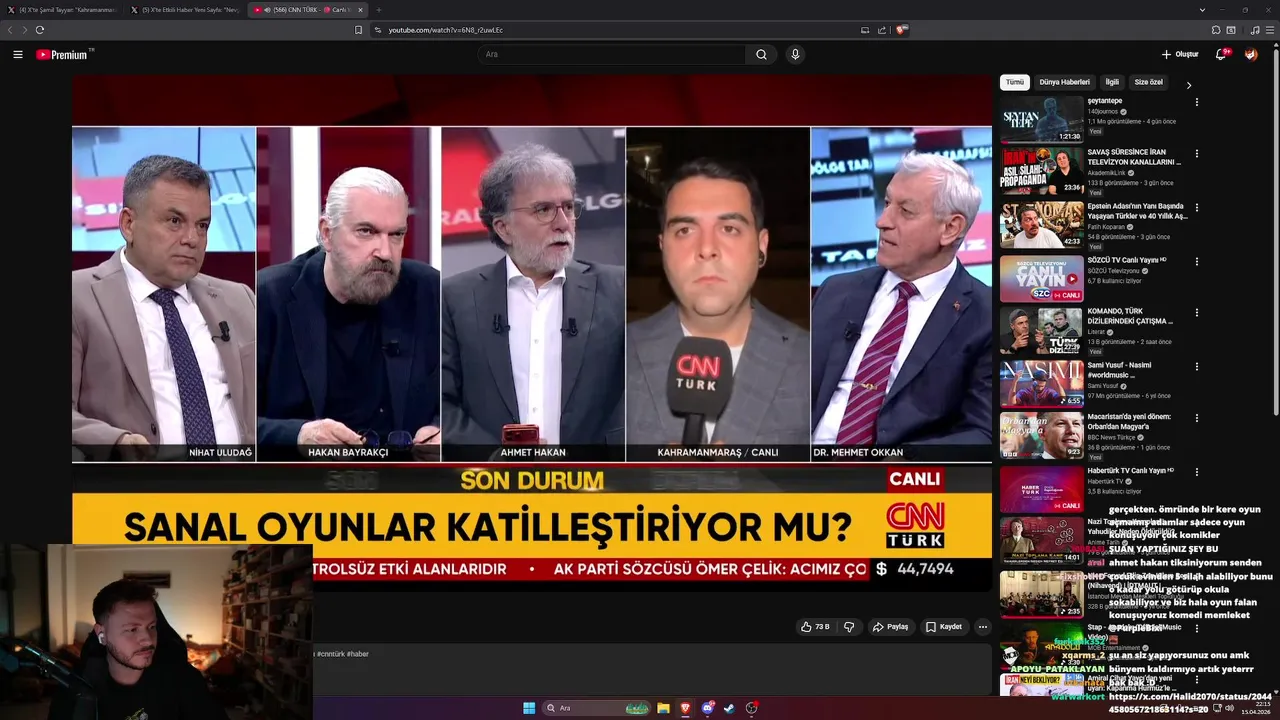Image resolution: width=1280 pixels, height=720 pixels.
Task: Select the CNN TÜRK YouTube tab
Action: (308, 9)
